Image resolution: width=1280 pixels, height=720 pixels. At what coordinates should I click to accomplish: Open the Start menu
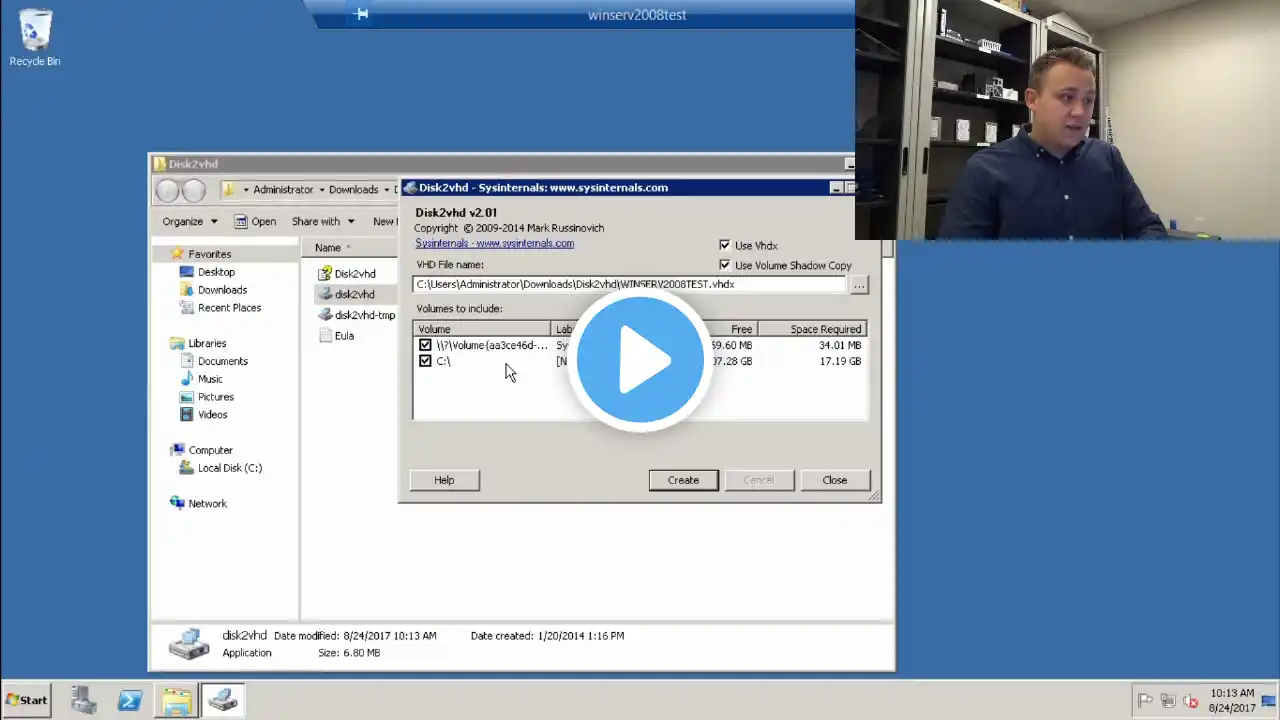point(27,700)
